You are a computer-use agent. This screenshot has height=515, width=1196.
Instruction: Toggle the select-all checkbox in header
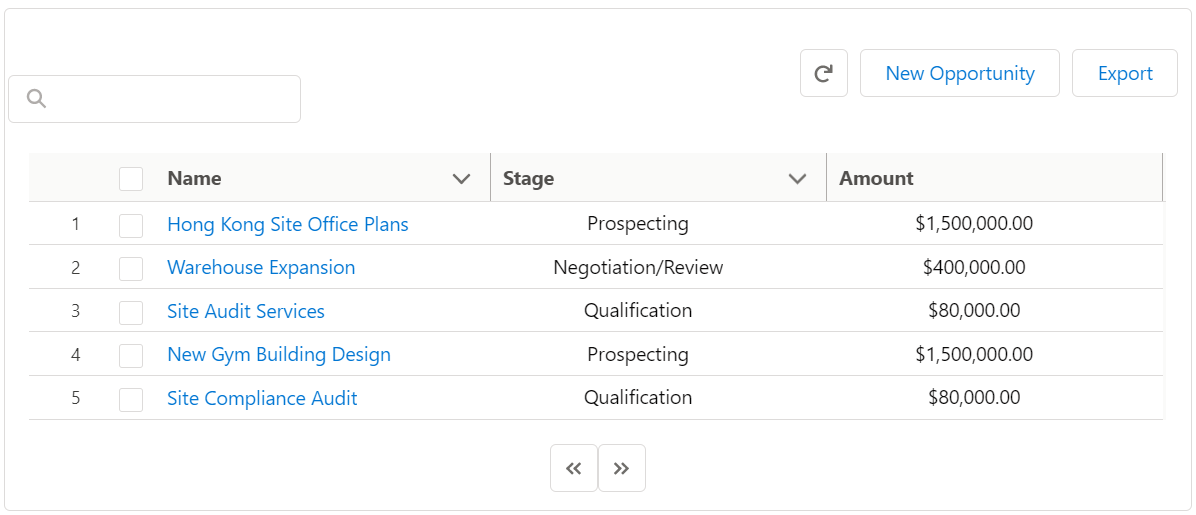(x=131, y=179)
